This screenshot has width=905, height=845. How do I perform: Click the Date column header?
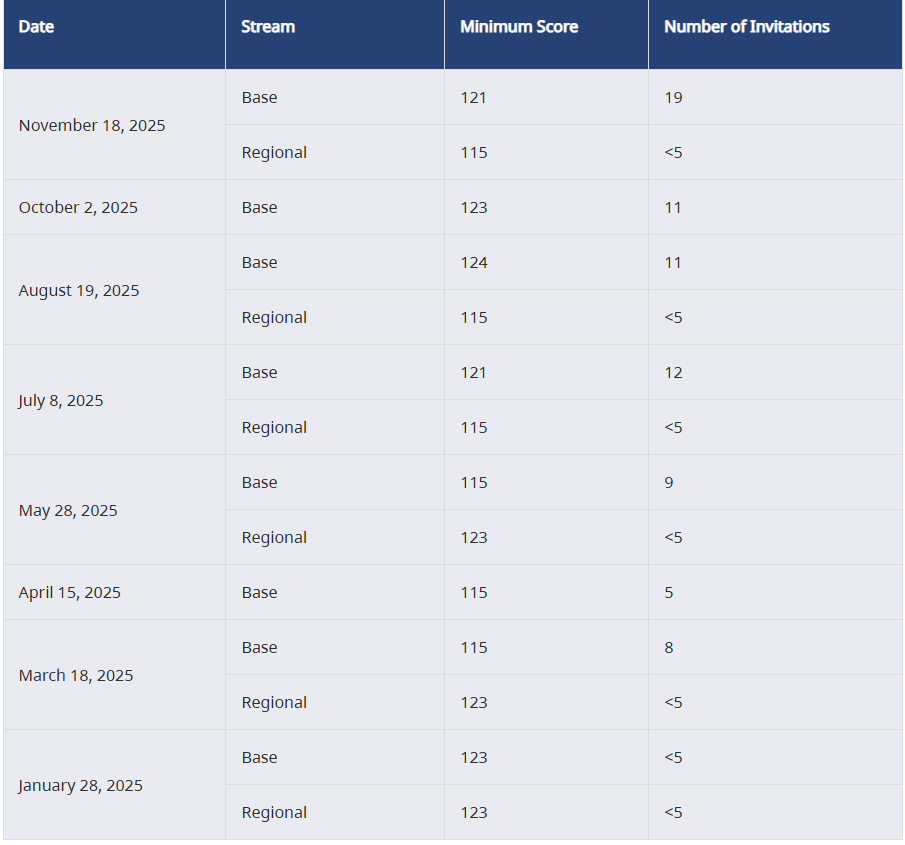coord(37,27)
